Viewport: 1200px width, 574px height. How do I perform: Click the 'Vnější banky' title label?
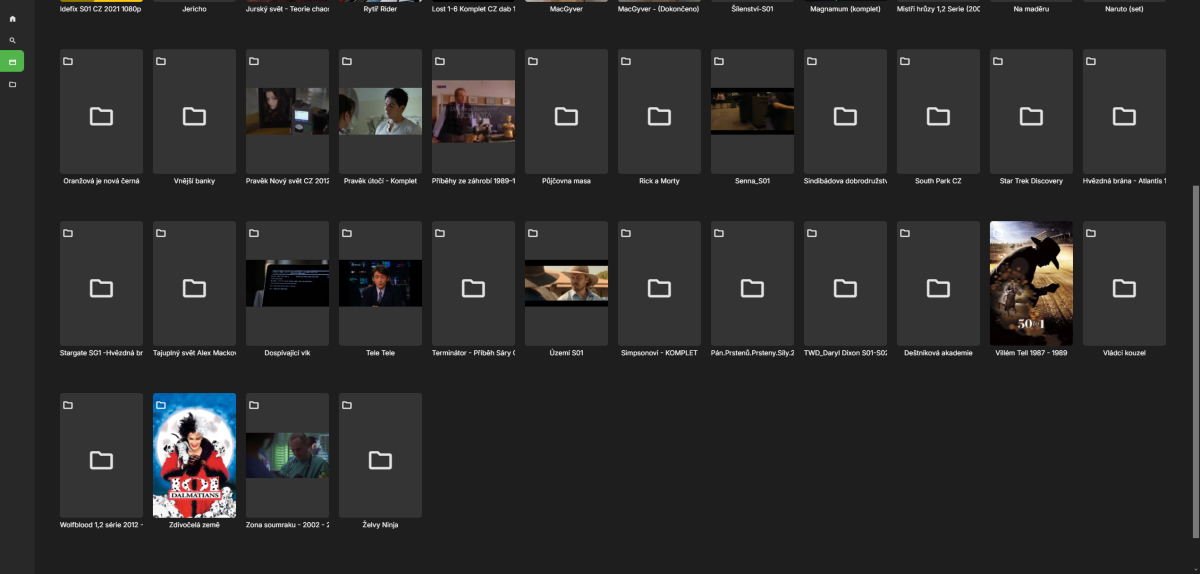pos(194,181)
